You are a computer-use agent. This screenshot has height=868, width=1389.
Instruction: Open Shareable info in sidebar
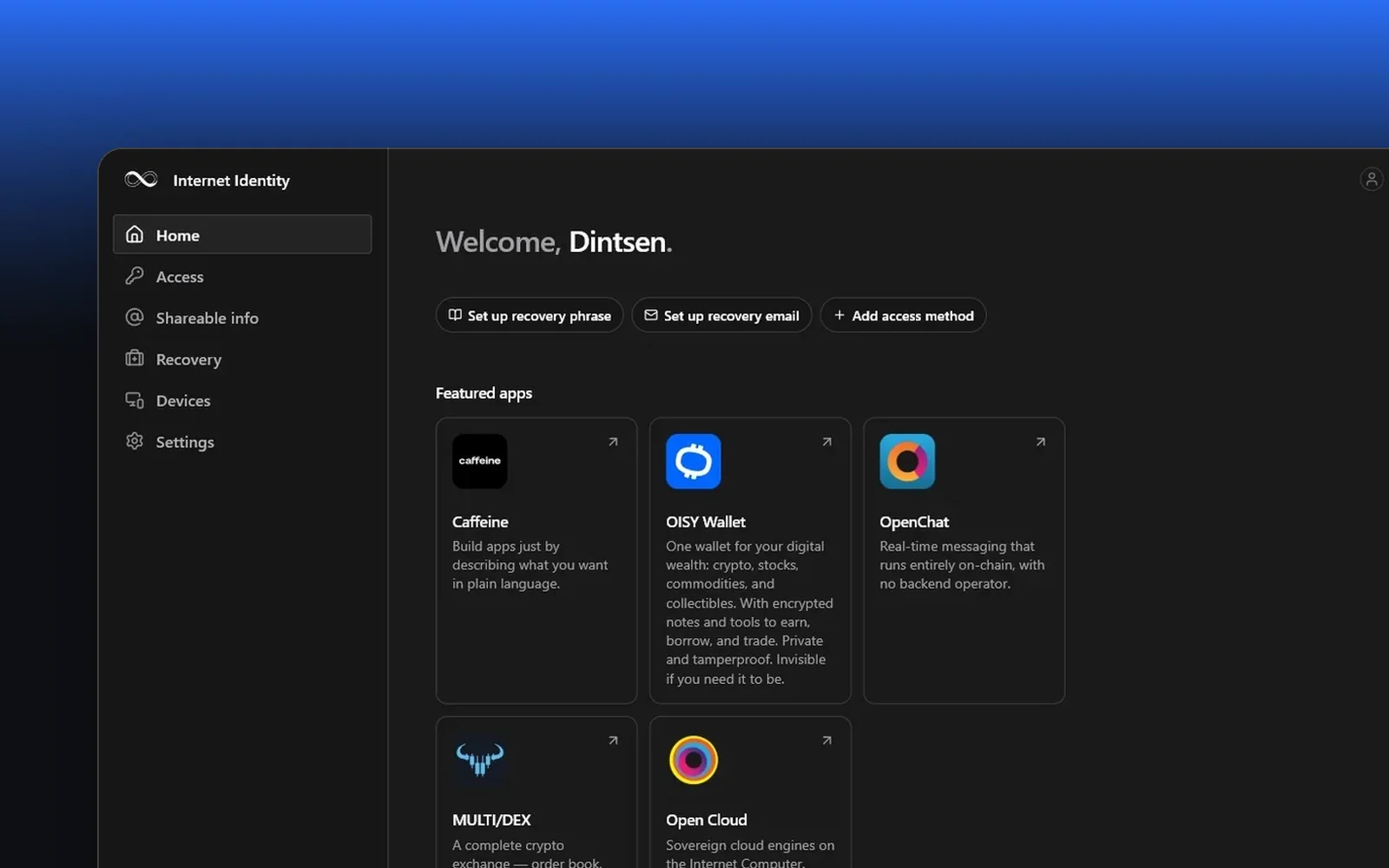pos(242,318)
